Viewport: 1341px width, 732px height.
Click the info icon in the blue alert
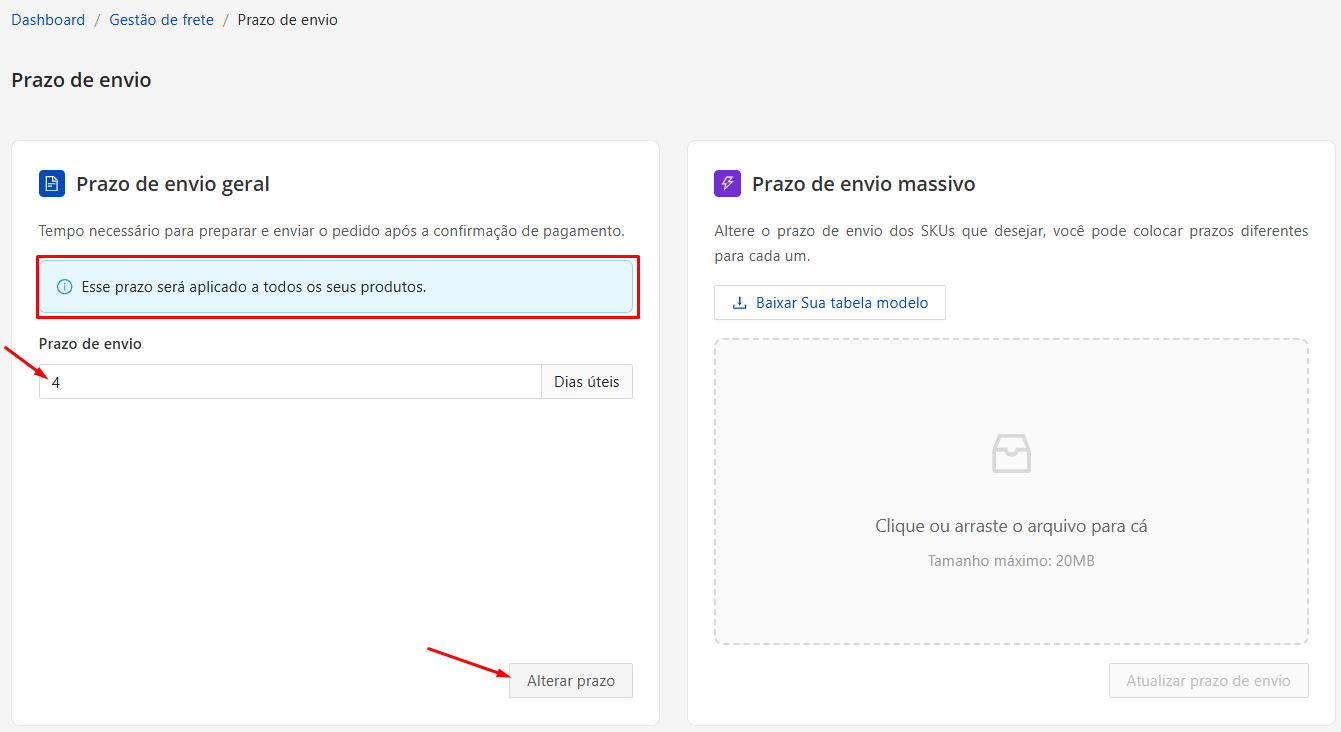(65, 287)
